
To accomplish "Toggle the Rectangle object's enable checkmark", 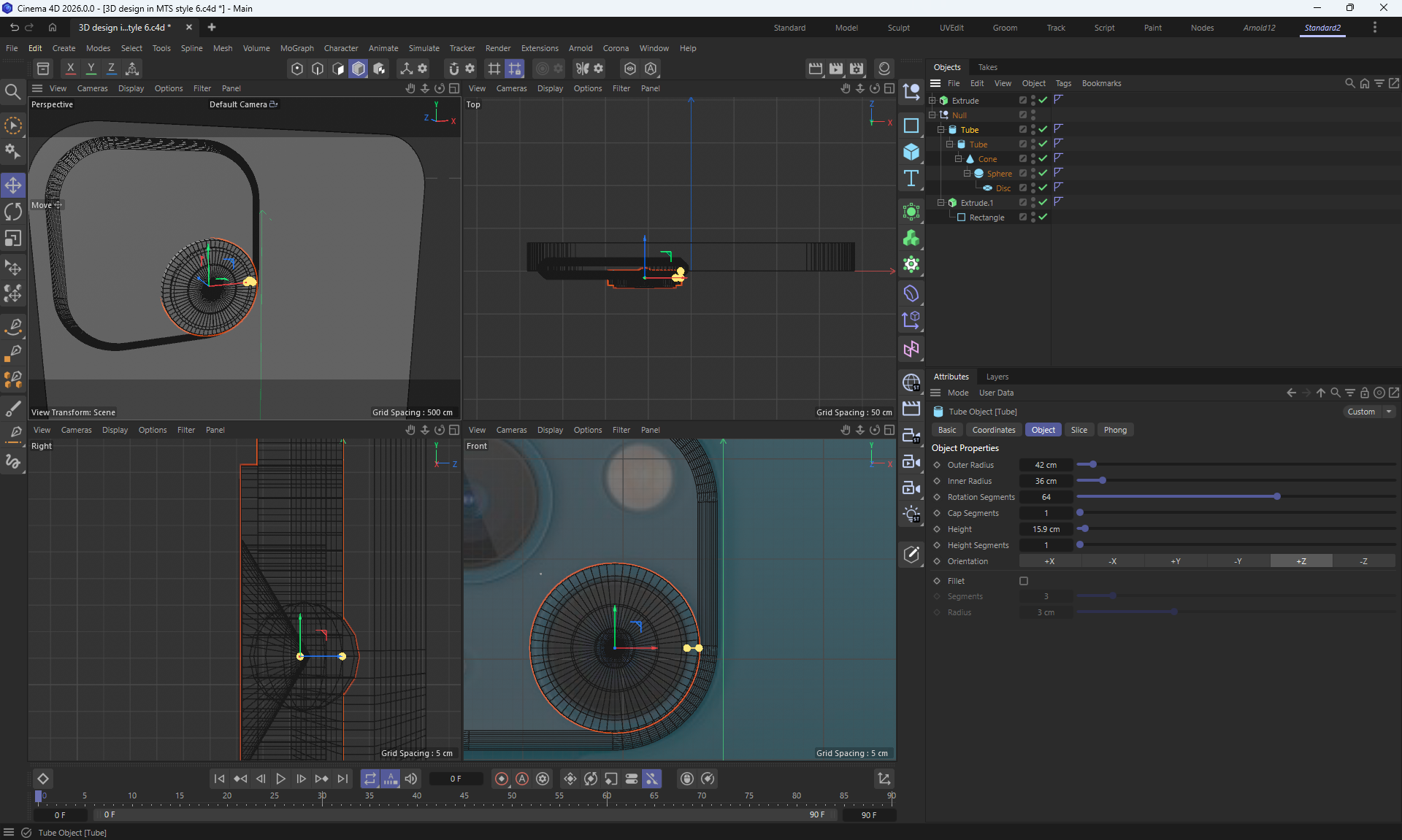I will coord(1043,217).
